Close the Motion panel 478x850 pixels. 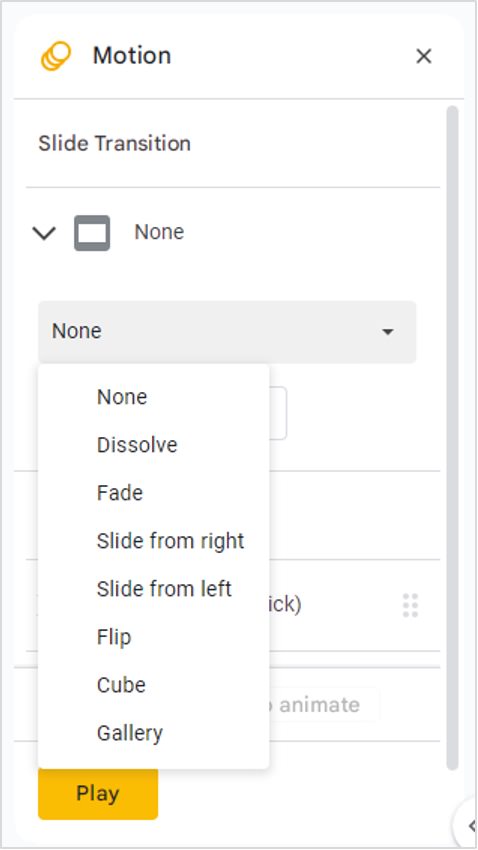423,56
